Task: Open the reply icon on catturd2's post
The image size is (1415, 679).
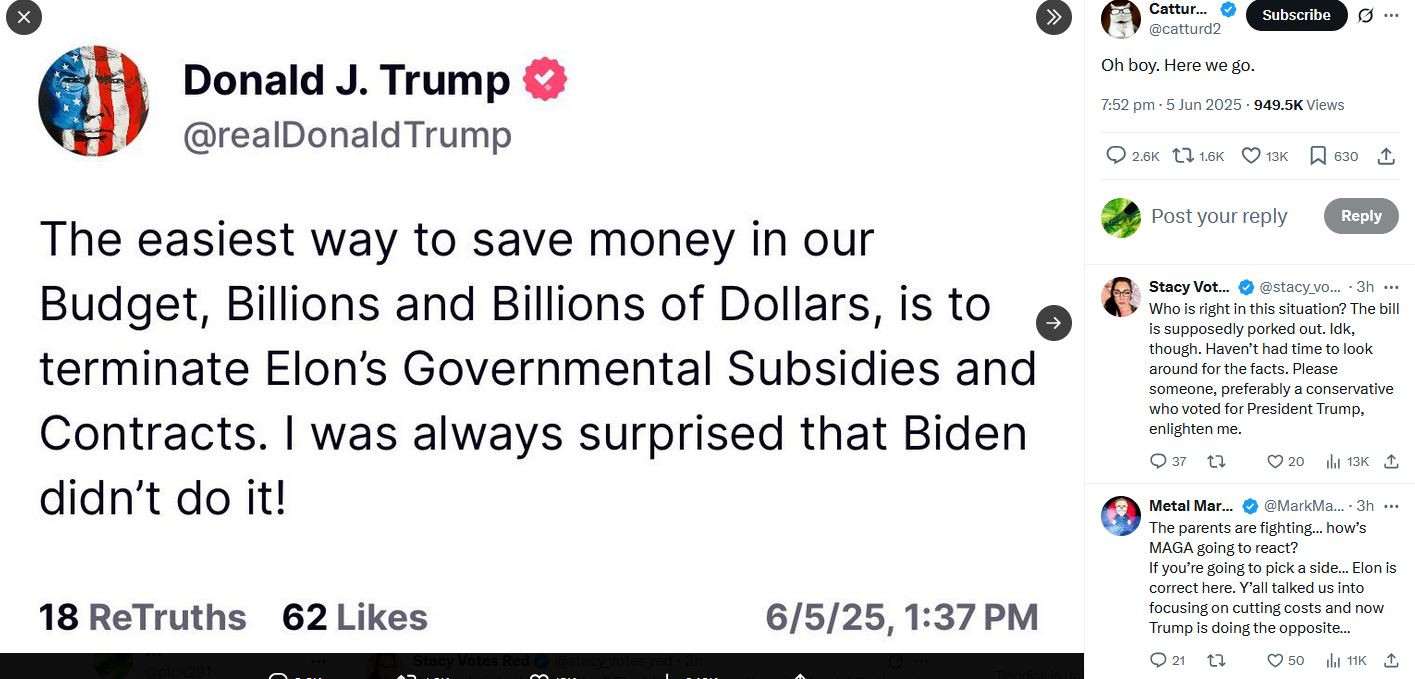Action: [1116, 155]
